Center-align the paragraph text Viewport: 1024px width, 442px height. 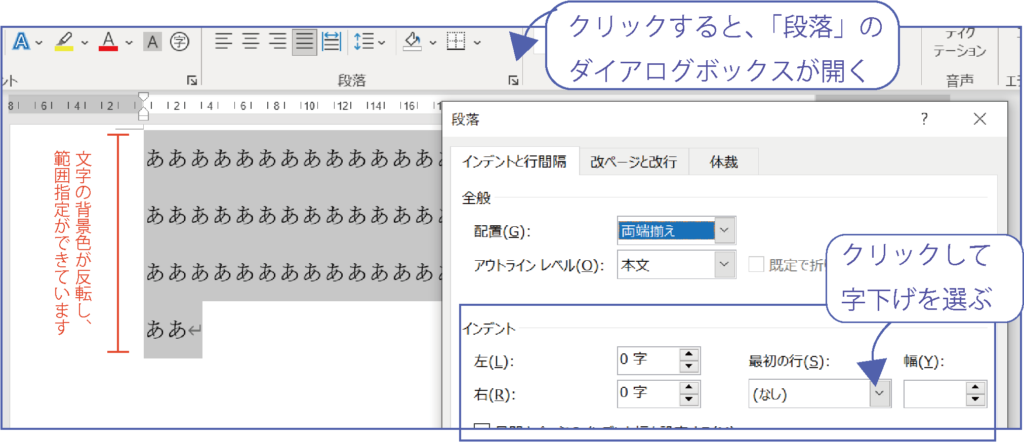pos(250,42)
